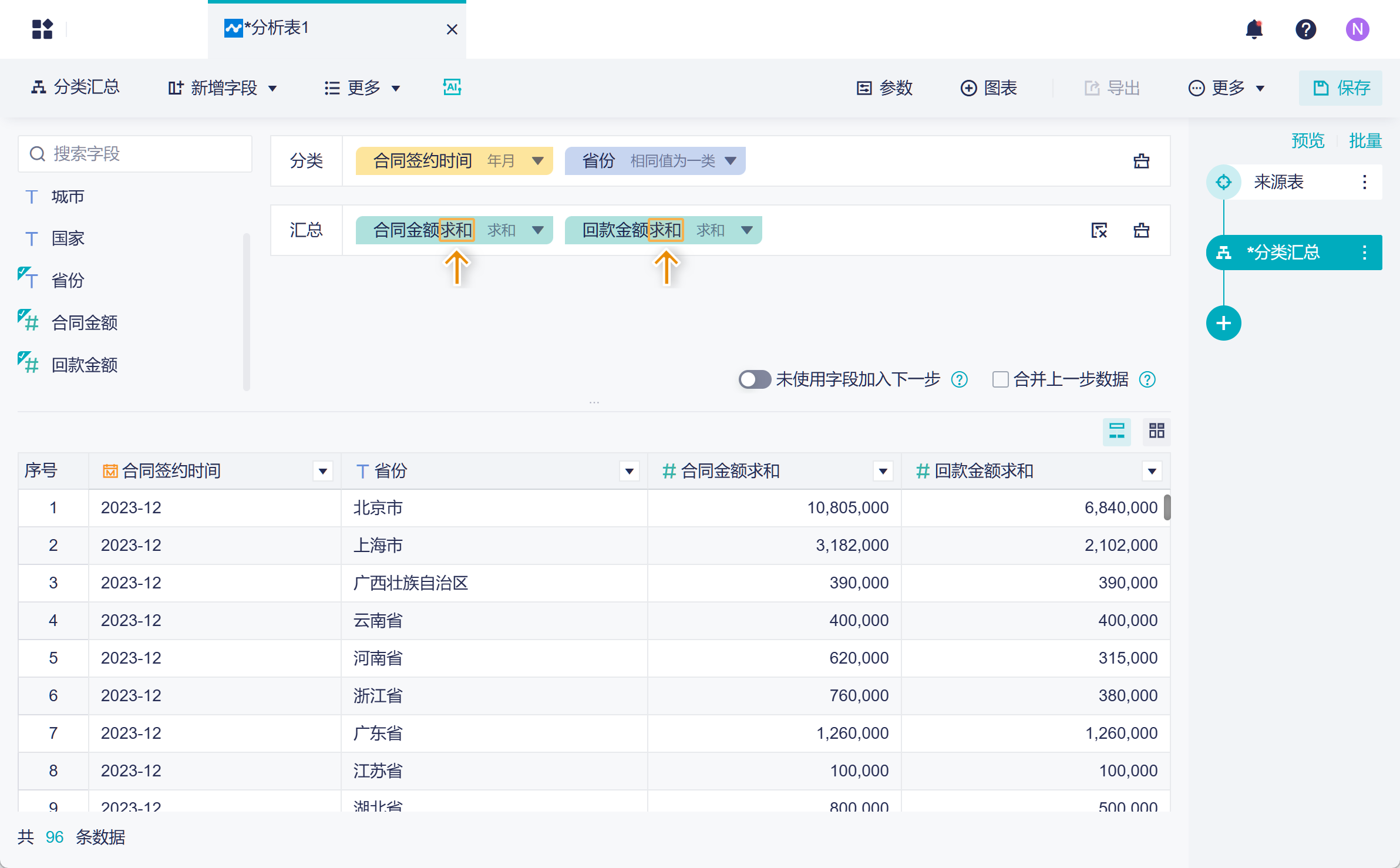Select the list table view toggle
Image resolution: width=1400 pixels, height=868 pixels.
[x=1116, y=431]
